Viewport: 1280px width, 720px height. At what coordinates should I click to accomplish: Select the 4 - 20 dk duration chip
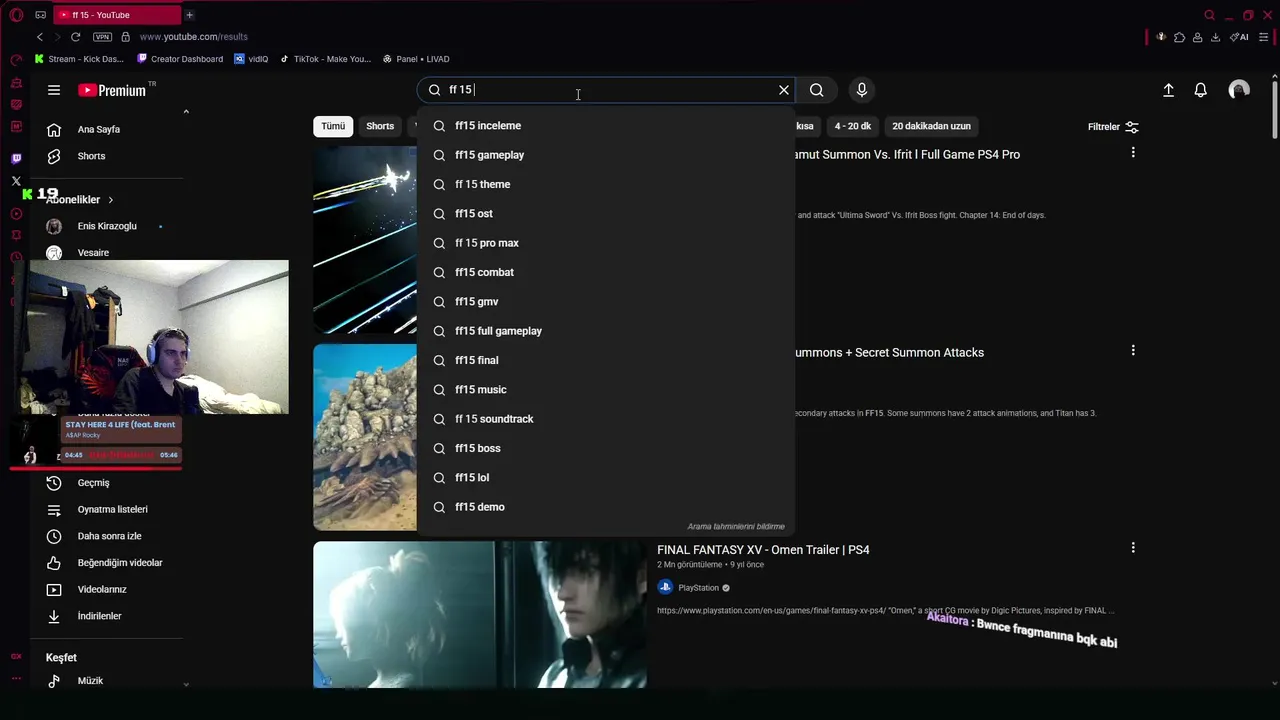(853, 126)
